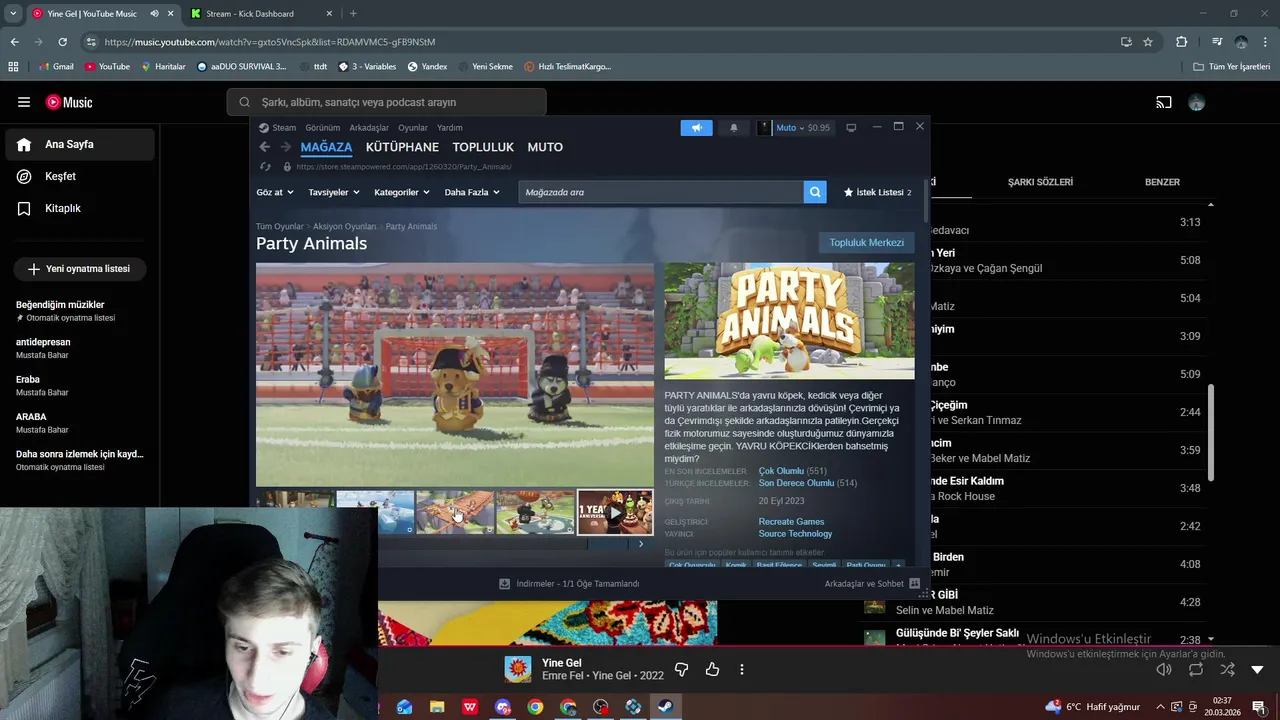The image size is (1280, 720).
Task: Open the Arkadaşlar menu
Action: [x=369, y=128]
